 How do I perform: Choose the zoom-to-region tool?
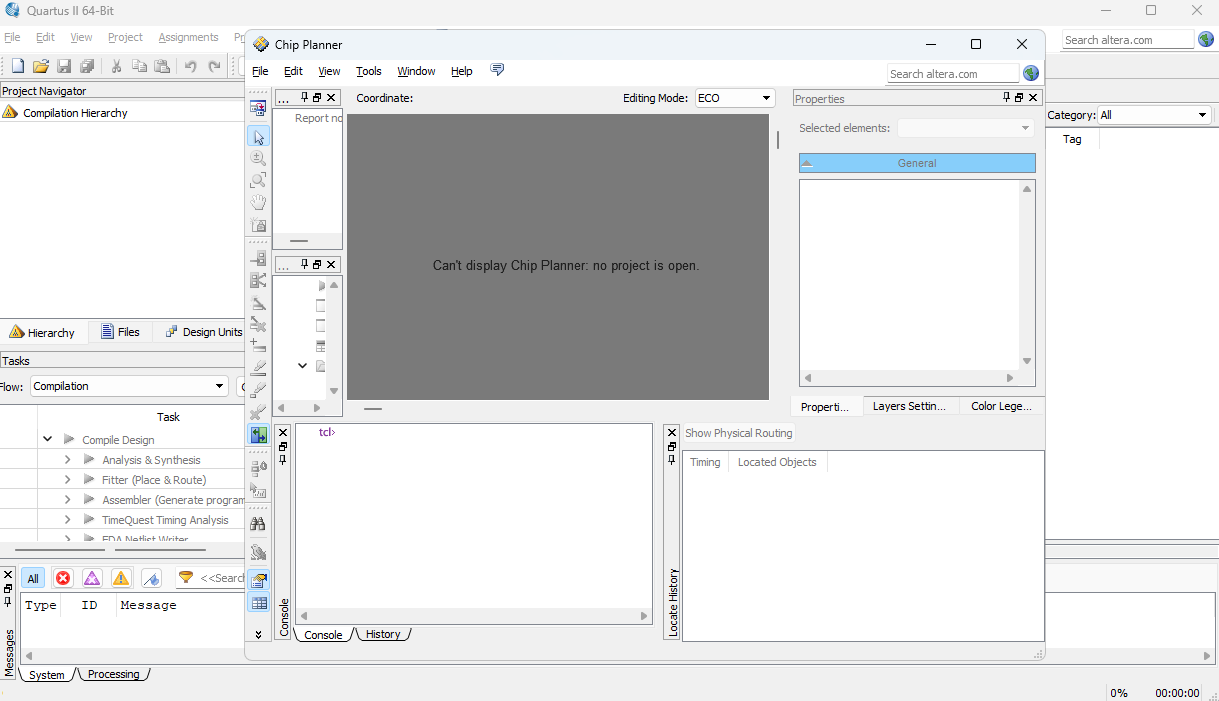(258, 180)
